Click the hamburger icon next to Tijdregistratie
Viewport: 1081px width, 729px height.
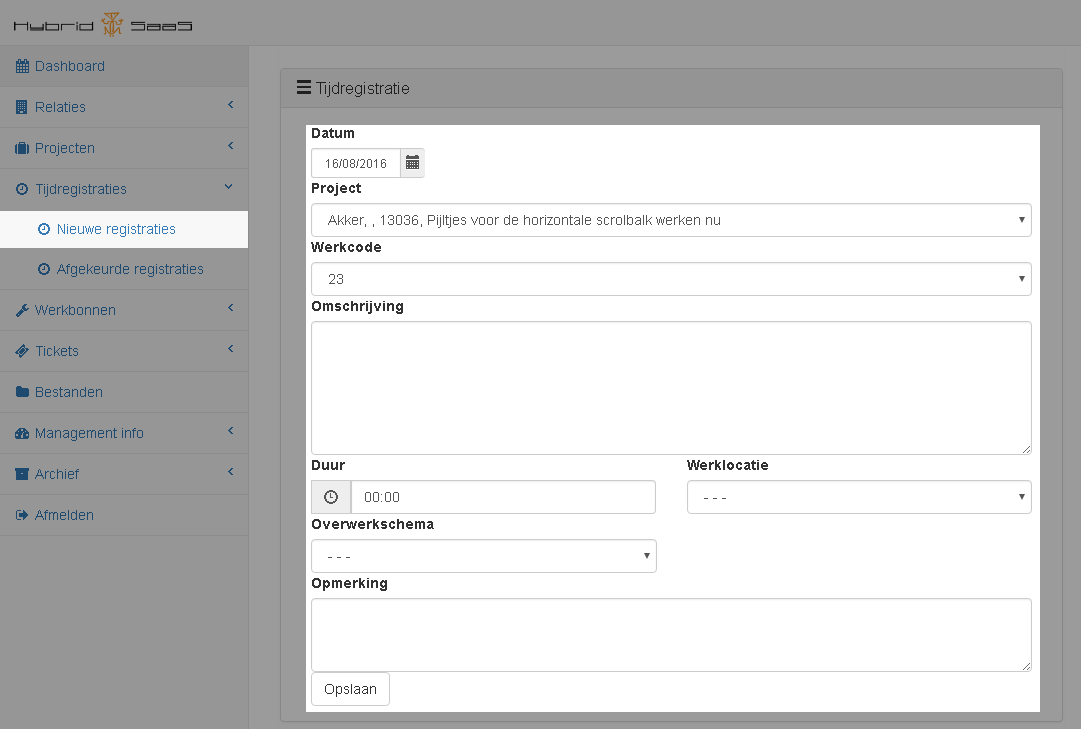click(304, 88)
